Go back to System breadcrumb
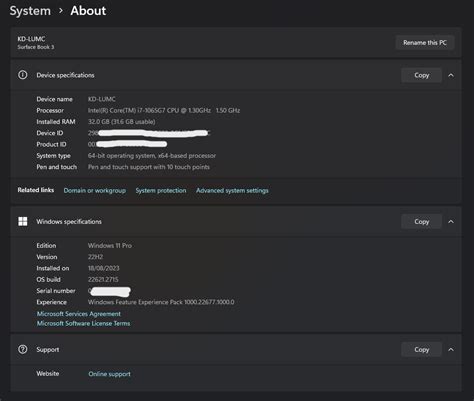The width and height of the screenshot is (474, 401). [30, 11]
